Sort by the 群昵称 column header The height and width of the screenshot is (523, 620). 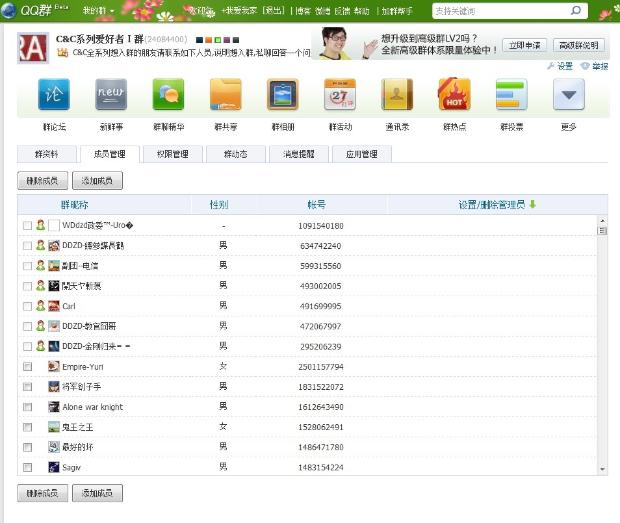coord(74,204)
